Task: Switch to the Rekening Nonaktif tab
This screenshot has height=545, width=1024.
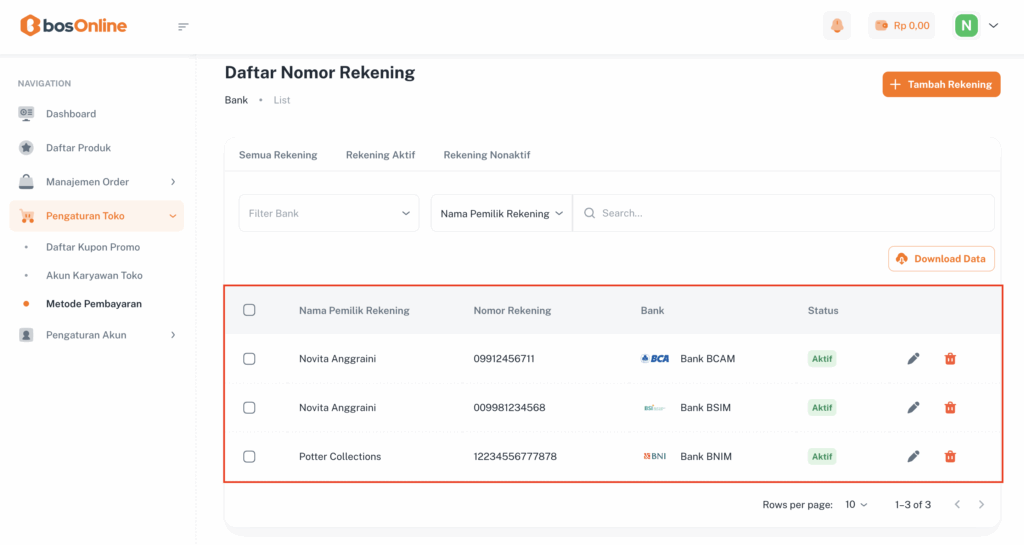Action: point(486,155)
